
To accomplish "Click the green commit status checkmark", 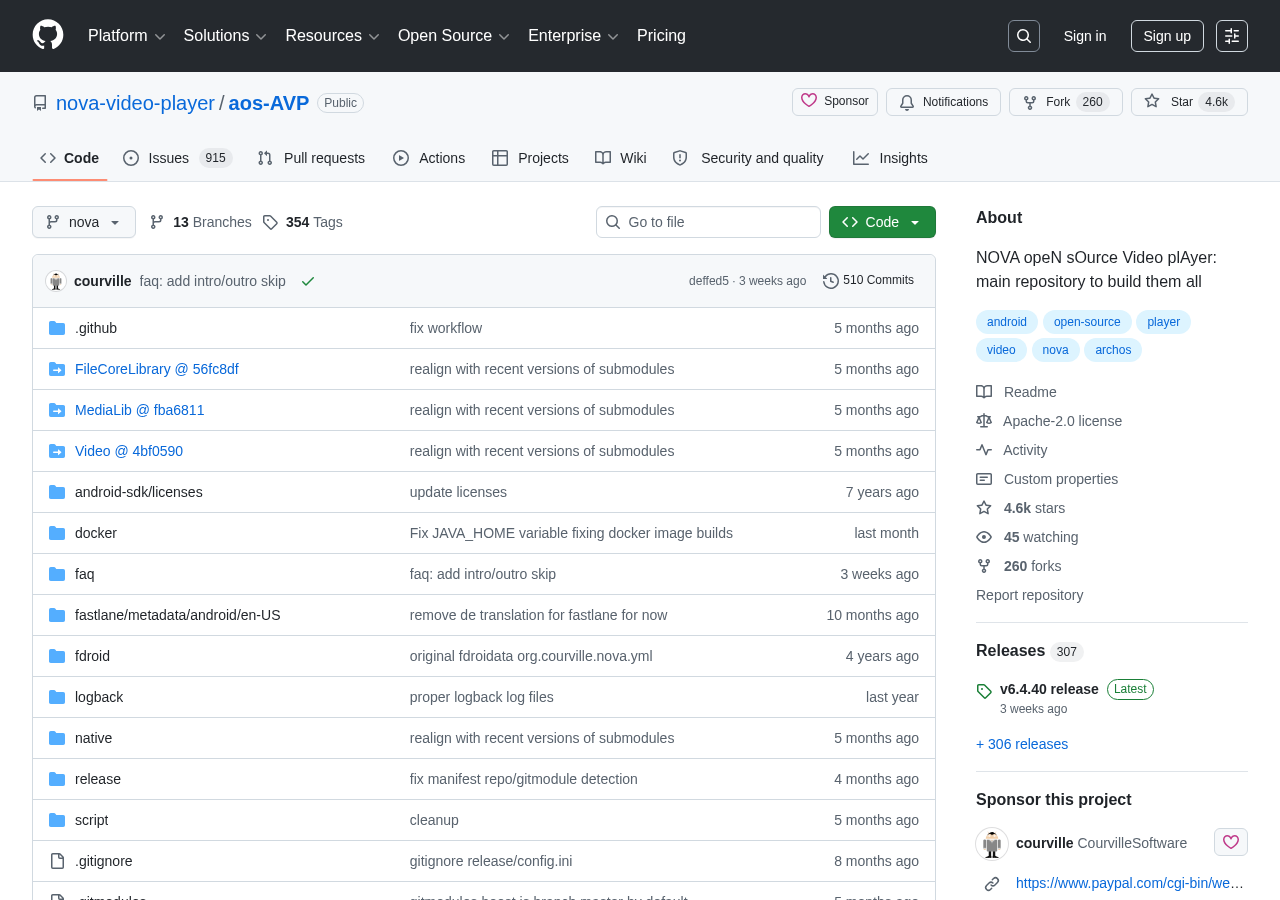I will [x=308, y=281].
